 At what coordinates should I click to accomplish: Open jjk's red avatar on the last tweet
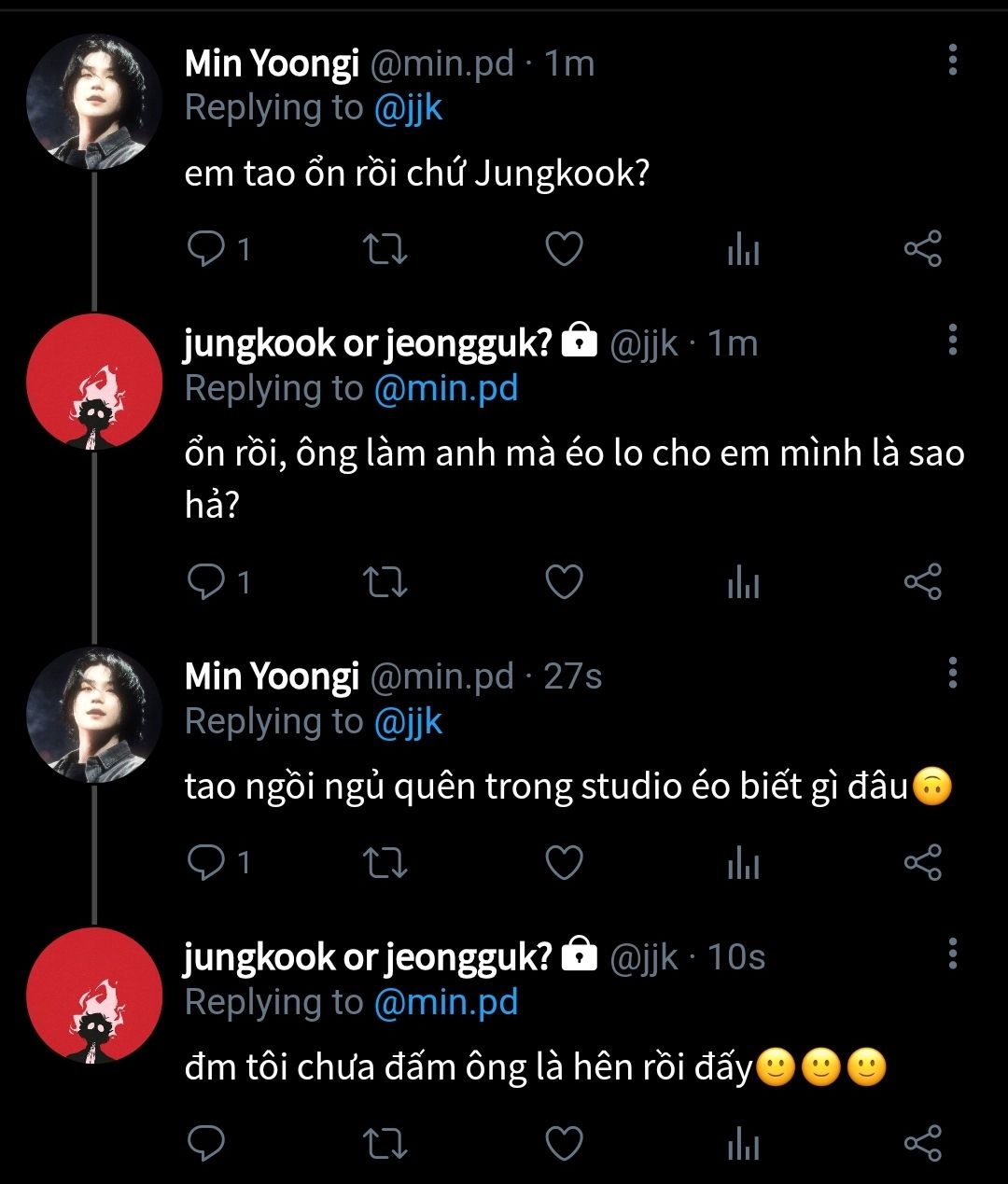tap(94, 996)
